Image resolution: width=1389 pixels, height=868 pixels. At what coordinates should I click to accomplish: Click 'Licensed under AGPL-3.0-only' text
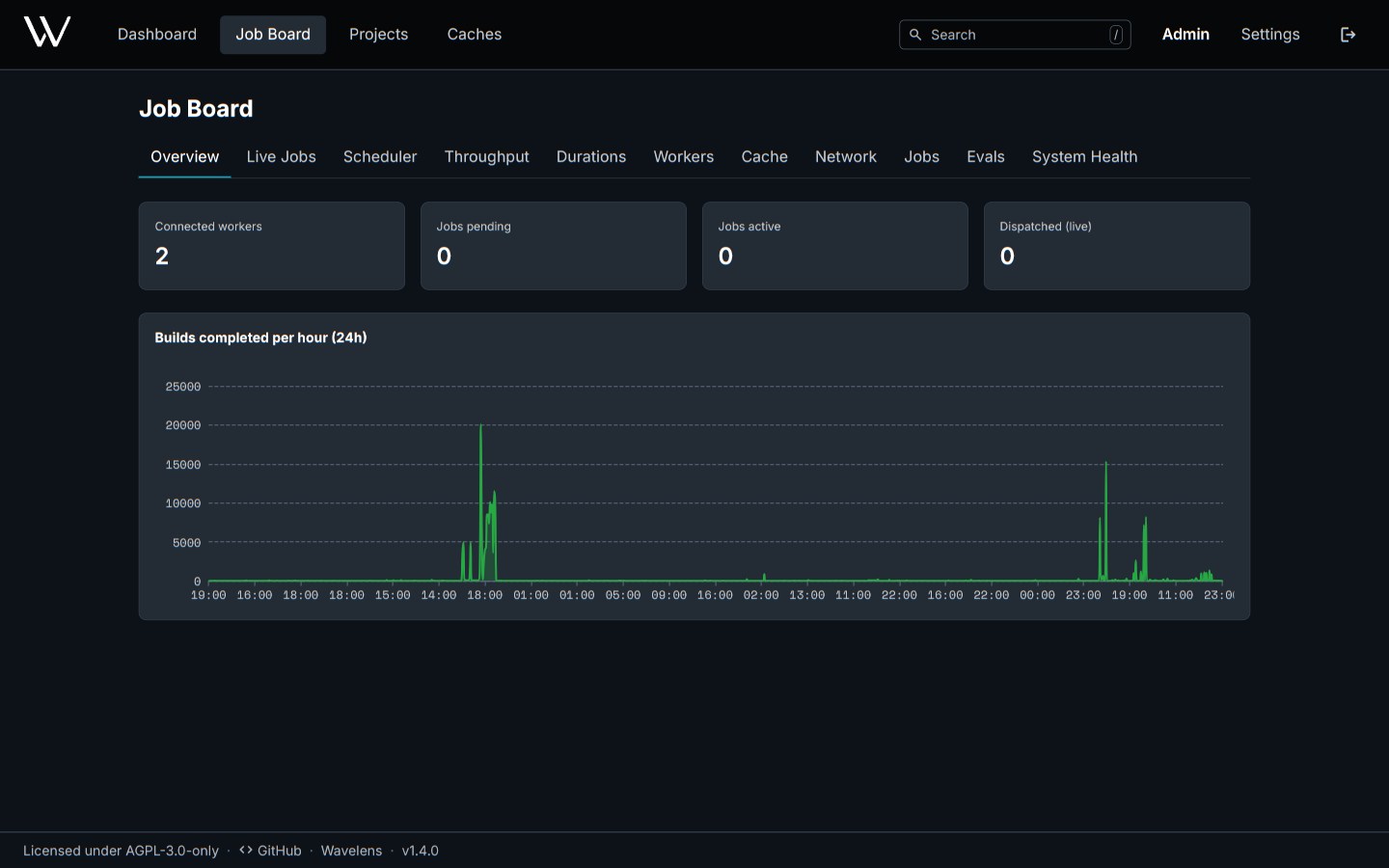click(121, 851)
